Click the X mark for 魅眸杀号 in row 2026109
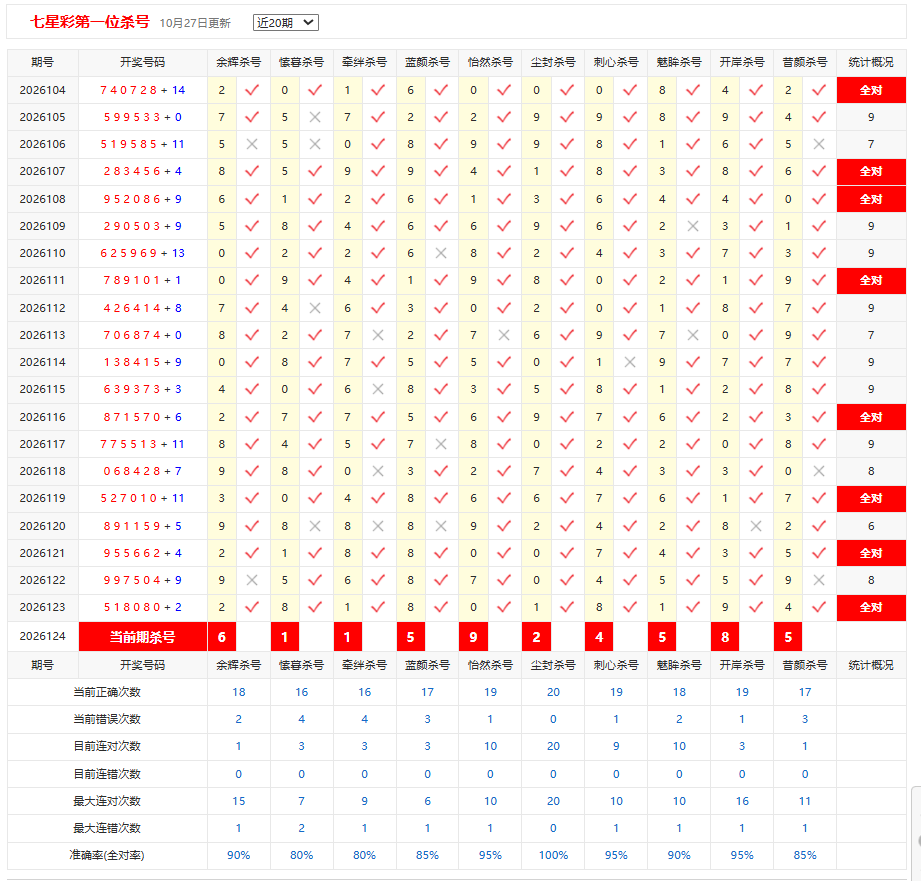The image size is (921, 881). pyautogui.click(x=693, y=226)
